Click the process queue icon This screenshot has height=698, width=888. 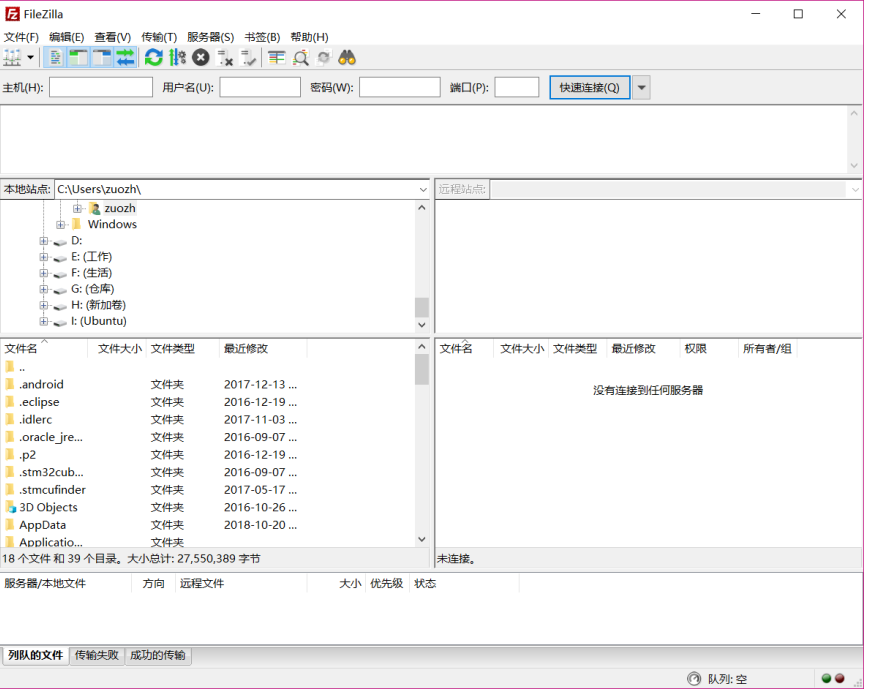point(176,57)
